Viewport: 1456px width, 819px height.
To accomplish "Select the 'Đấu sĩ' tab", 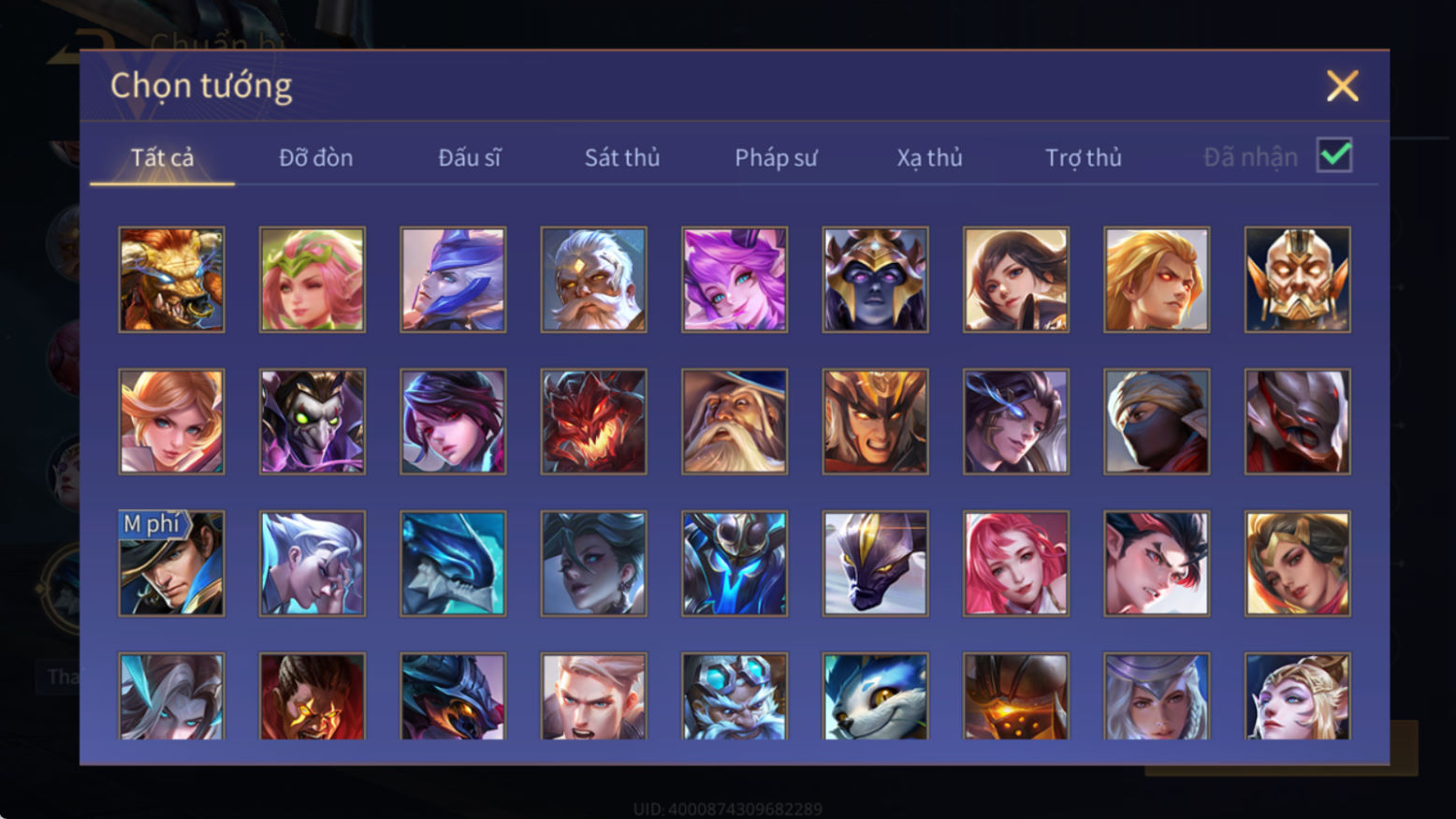I will [x=470, y=157].
